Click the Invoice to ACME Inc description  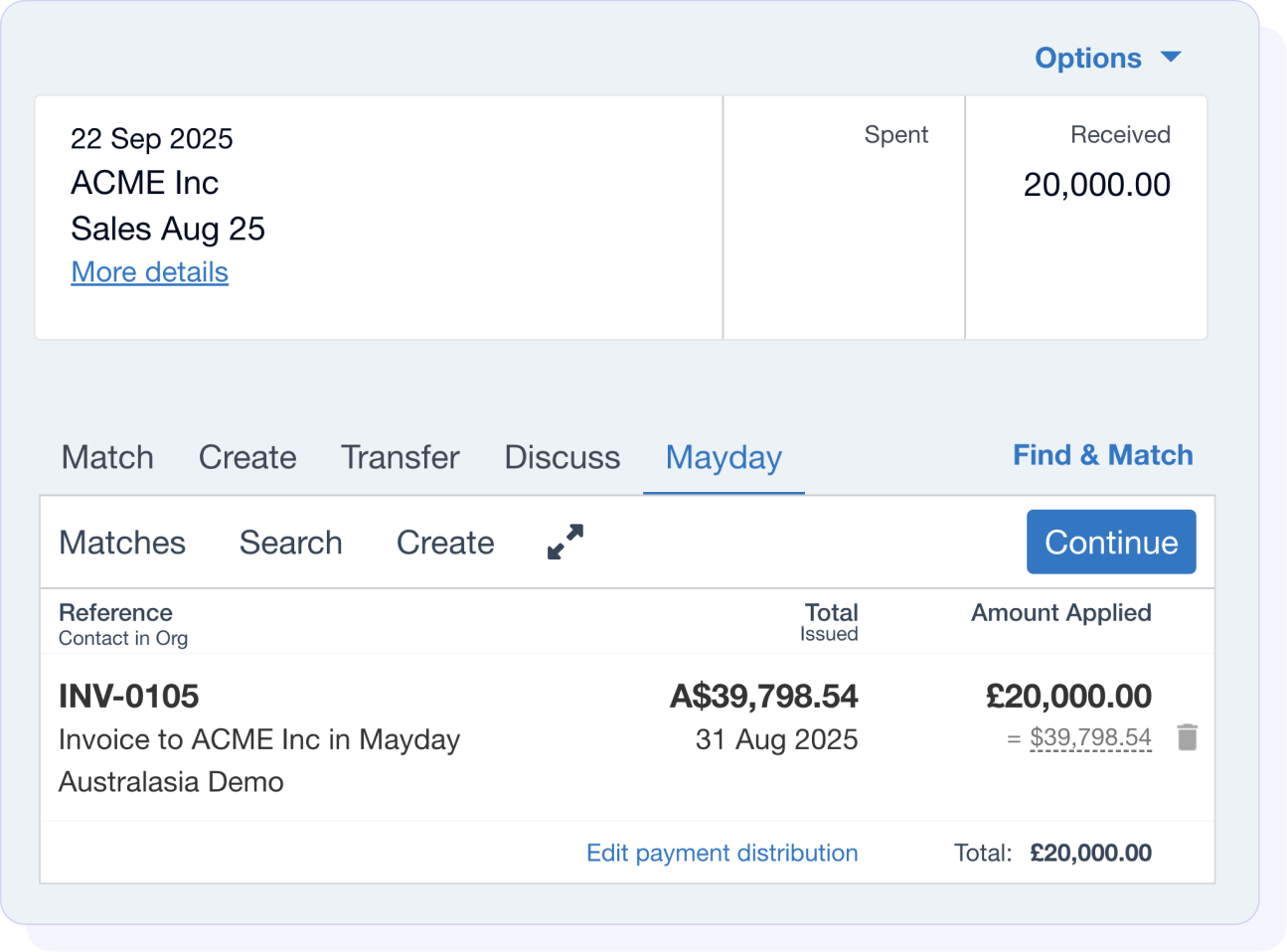(x=259, y=760)
